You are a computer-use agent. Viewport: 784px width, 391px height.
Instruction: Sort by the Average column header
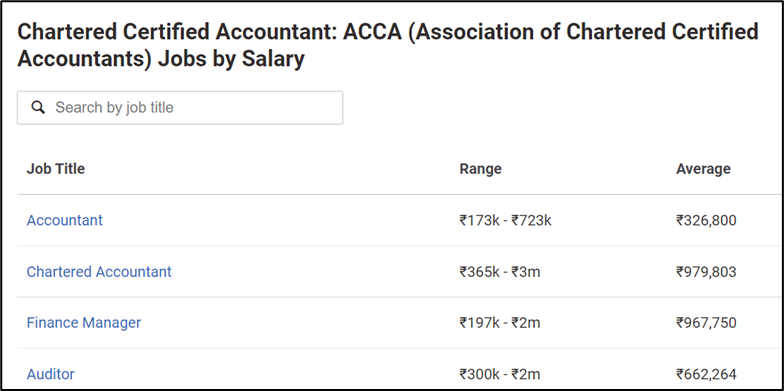coord(704,168)
